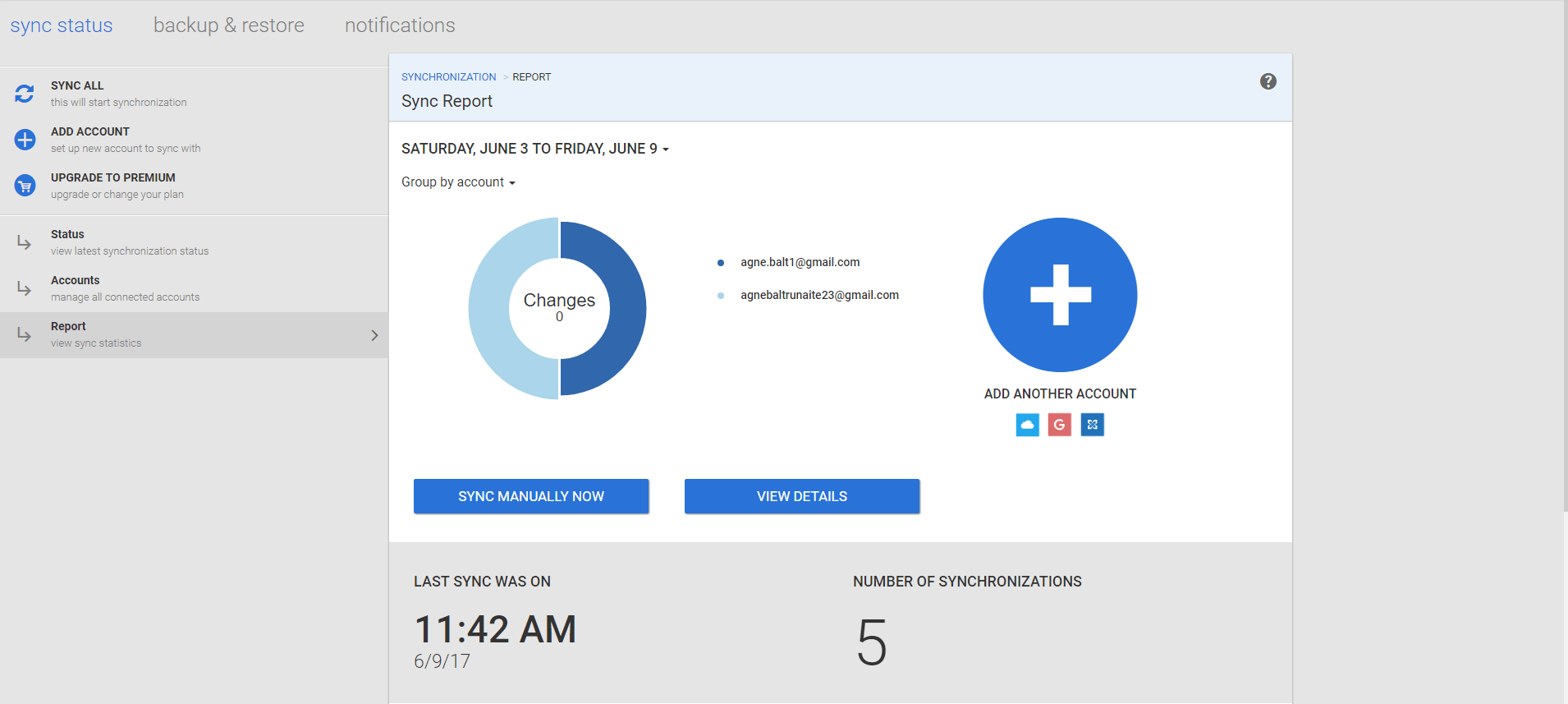This screenshot has height=704, width=1568.
Task: Click the View Details button
Action: tap(801, 496)
